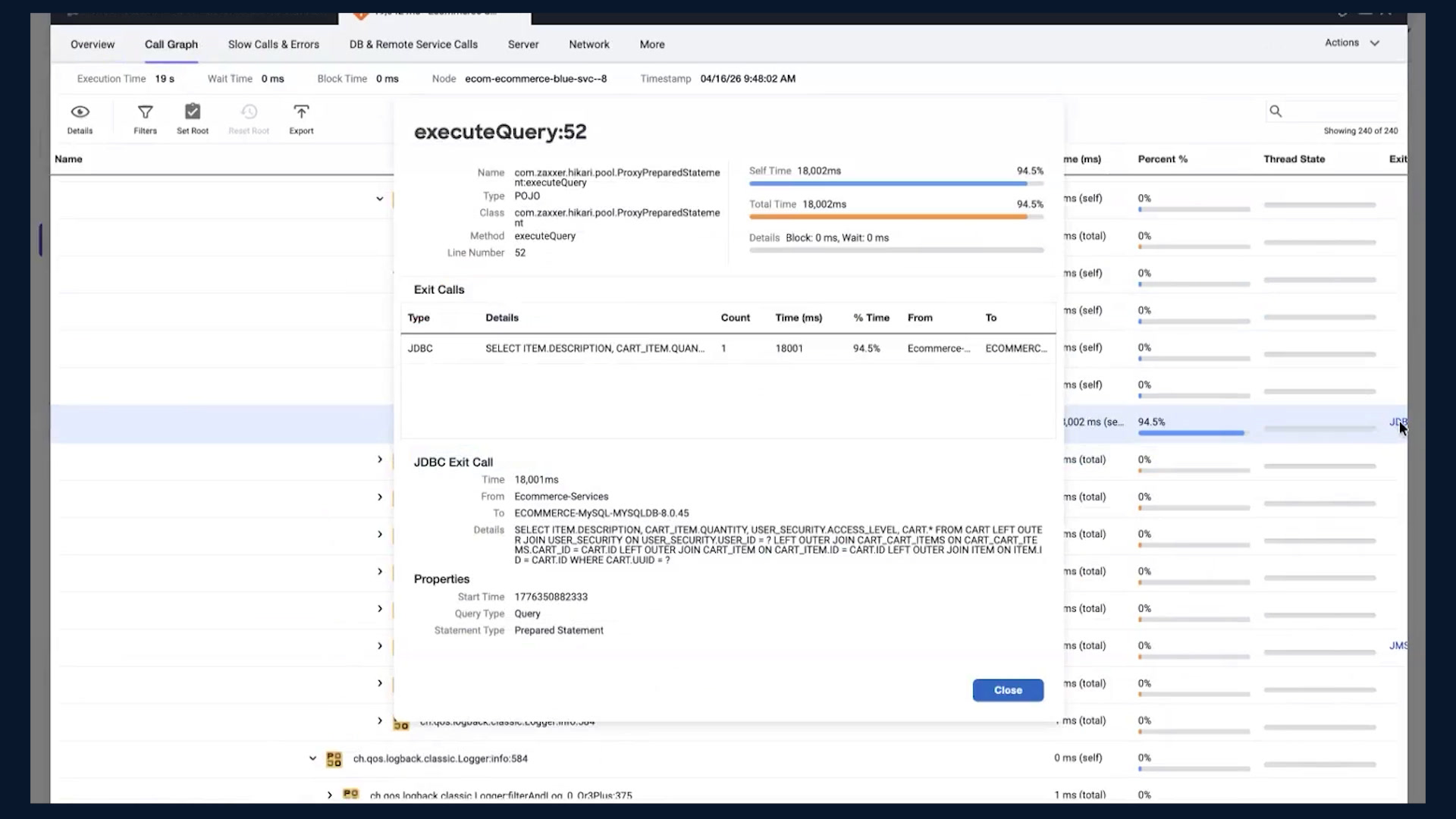Click the filterAndLog node icon
The image size is (1456, 819).
[350, 794]
